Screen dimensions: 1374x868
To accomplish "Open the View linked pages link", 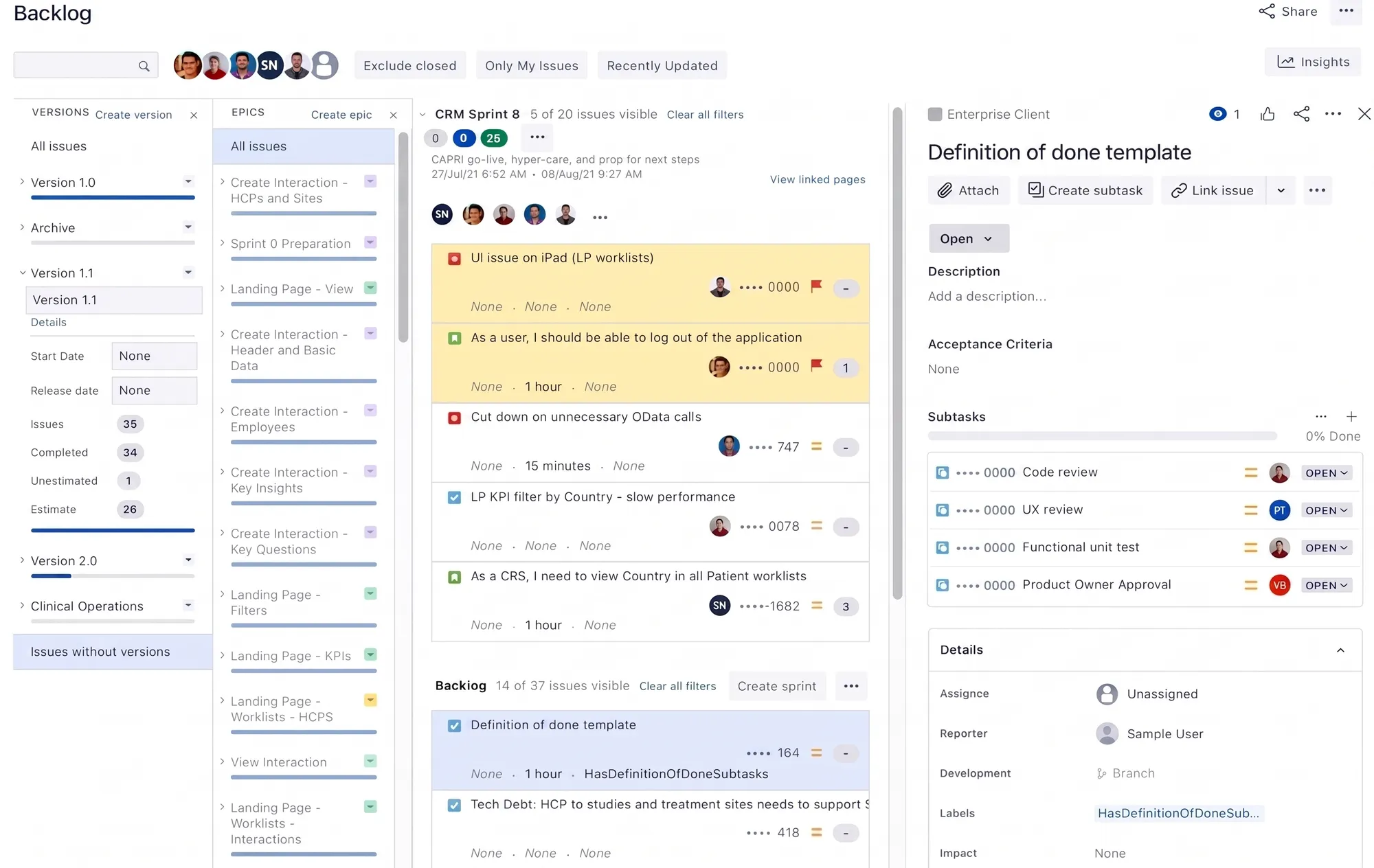I will (x=818, y=179).
